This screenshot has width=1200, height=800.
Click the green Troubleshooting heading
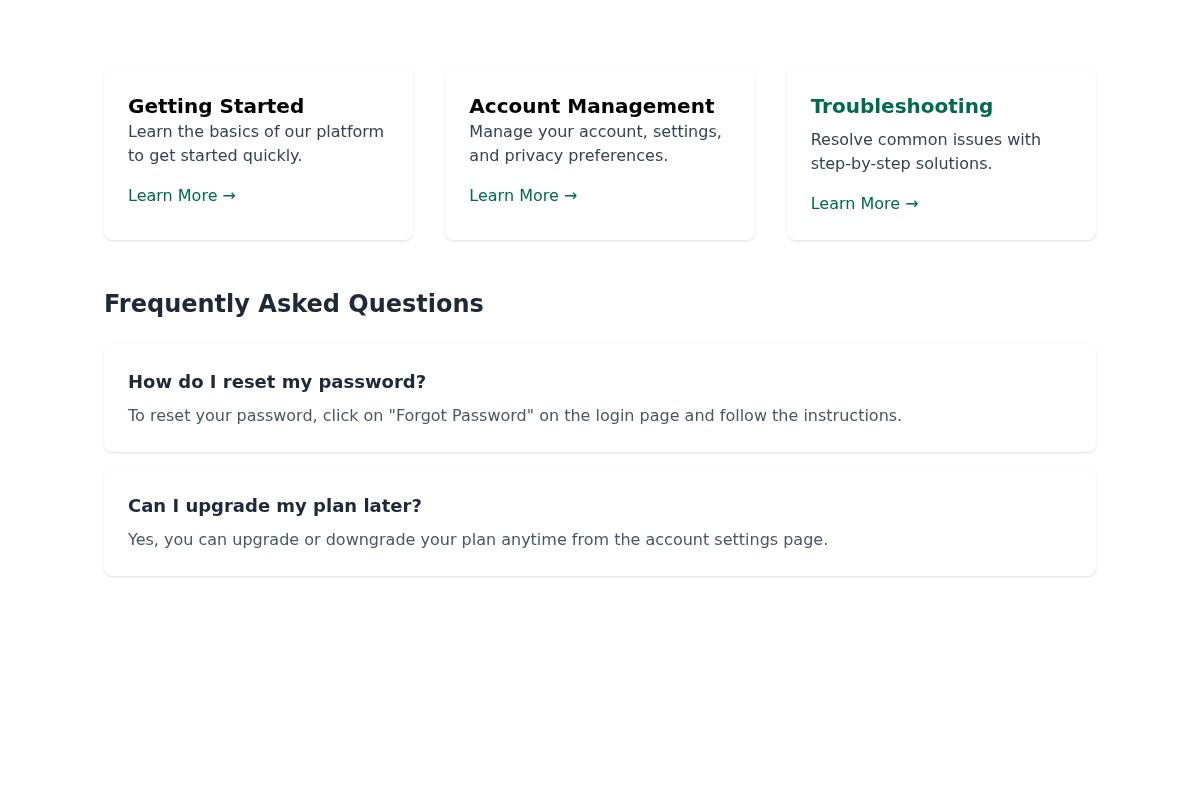(x=901, y=106)
